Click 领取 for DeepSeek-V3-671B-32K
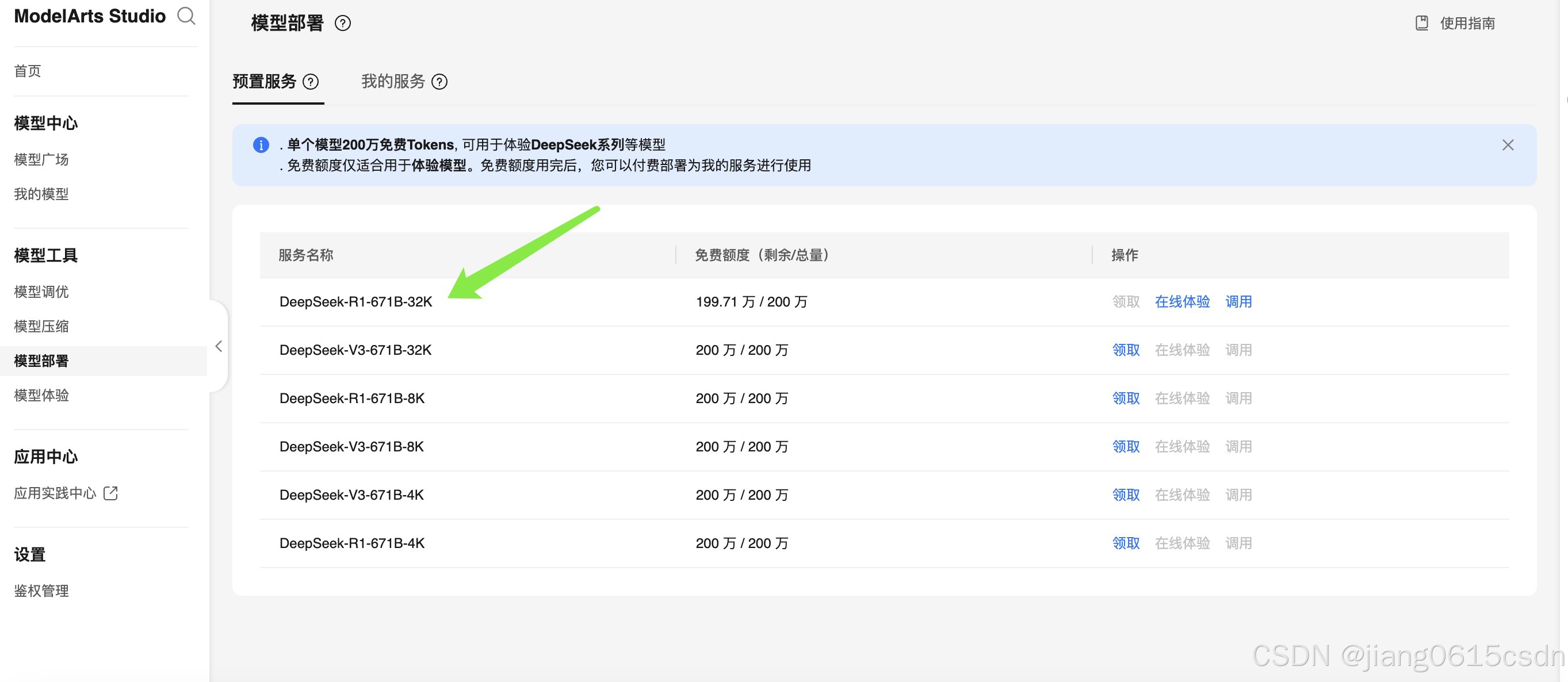1568x682 pixels. point(1125,350)
